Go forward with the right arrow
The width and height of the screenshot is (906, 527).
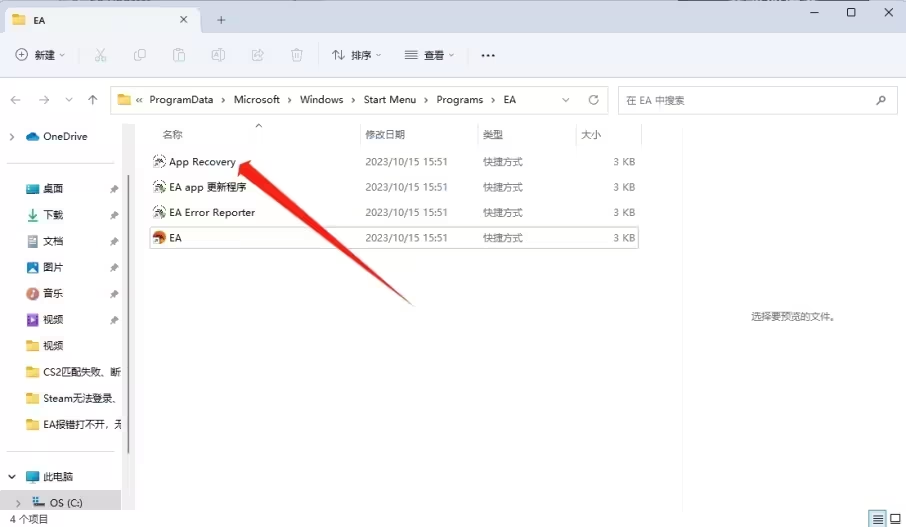click(44, 100)
